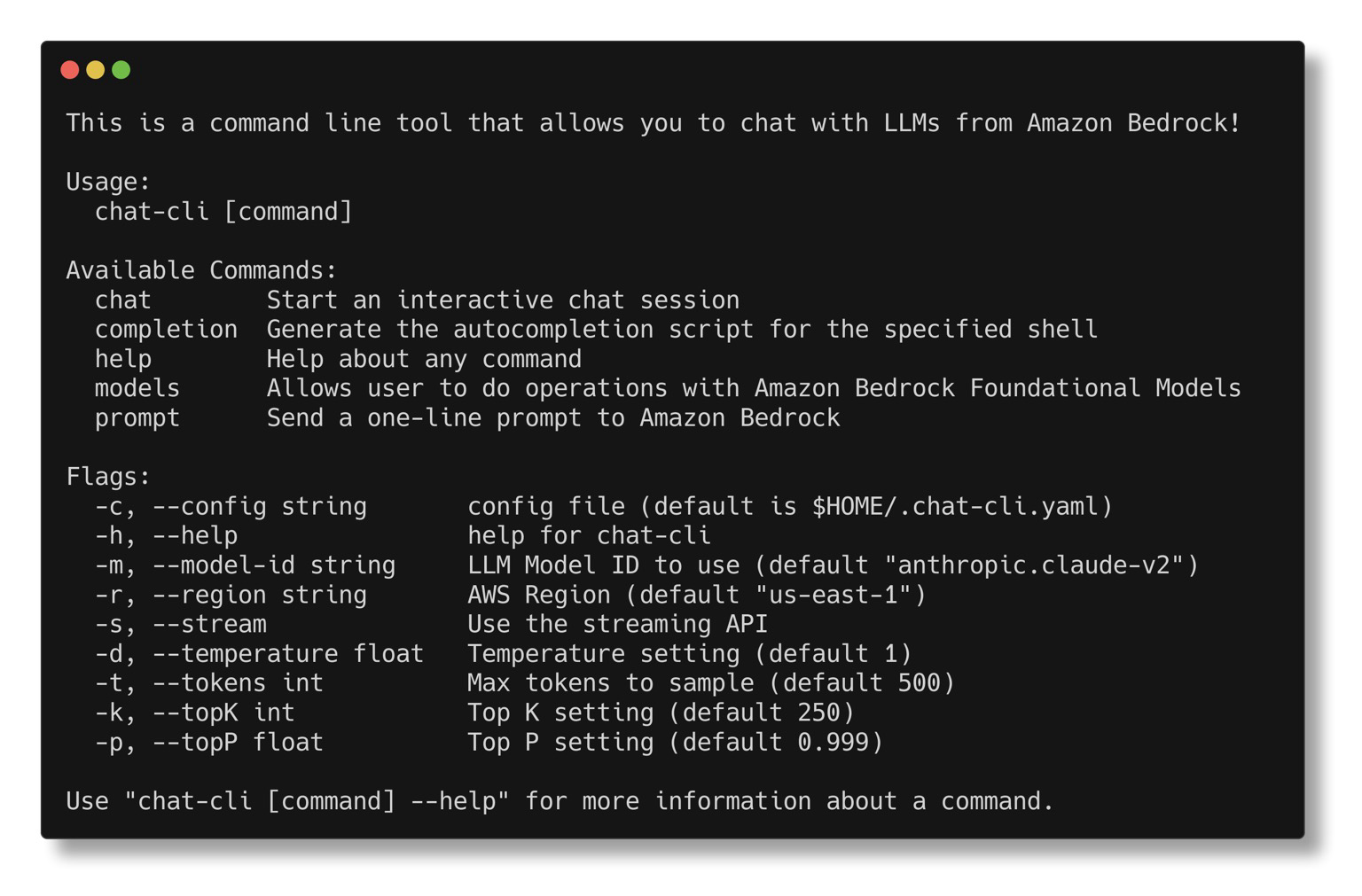Click the '--region string' flag
Screen dimensions: 1362x896
click(259, 595)
